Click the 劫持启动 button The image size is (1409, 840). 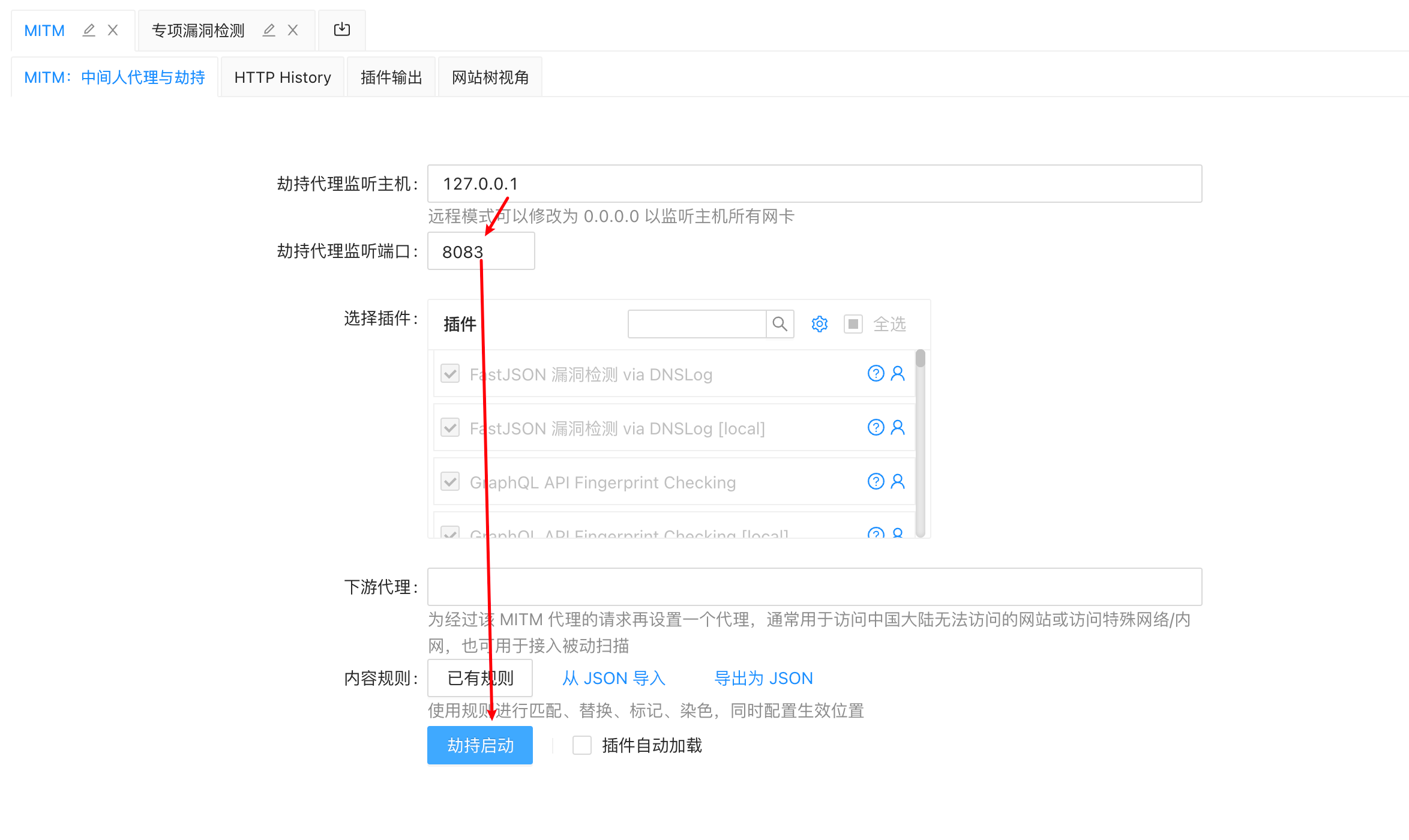[480, 745]
